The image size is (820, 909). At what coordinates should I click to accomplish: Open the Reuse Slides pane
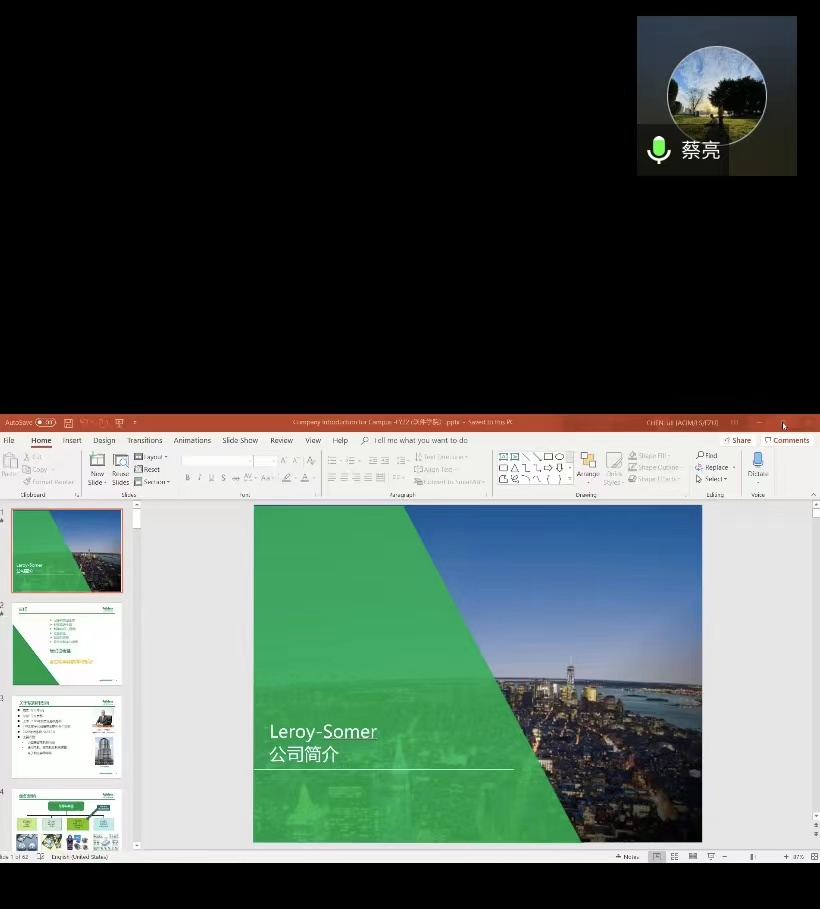(121, 463)
